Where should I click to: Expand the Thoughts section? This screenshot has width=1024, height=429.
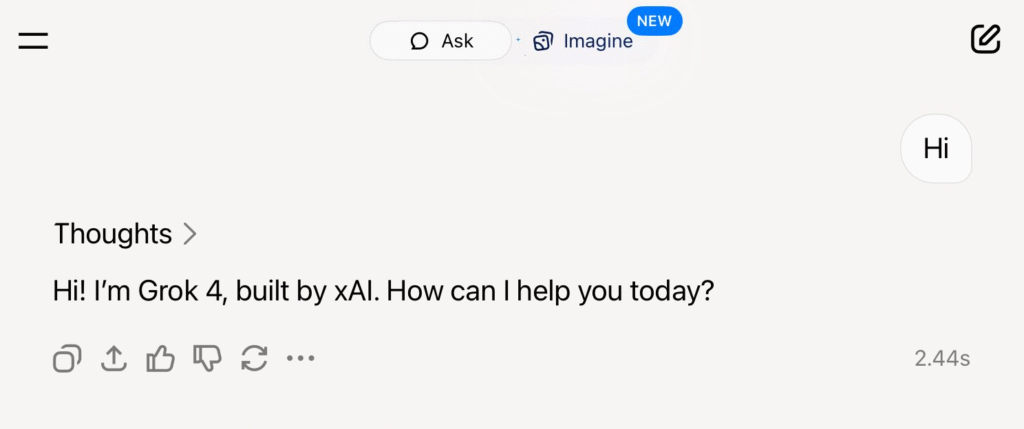[x=113, y=234]
